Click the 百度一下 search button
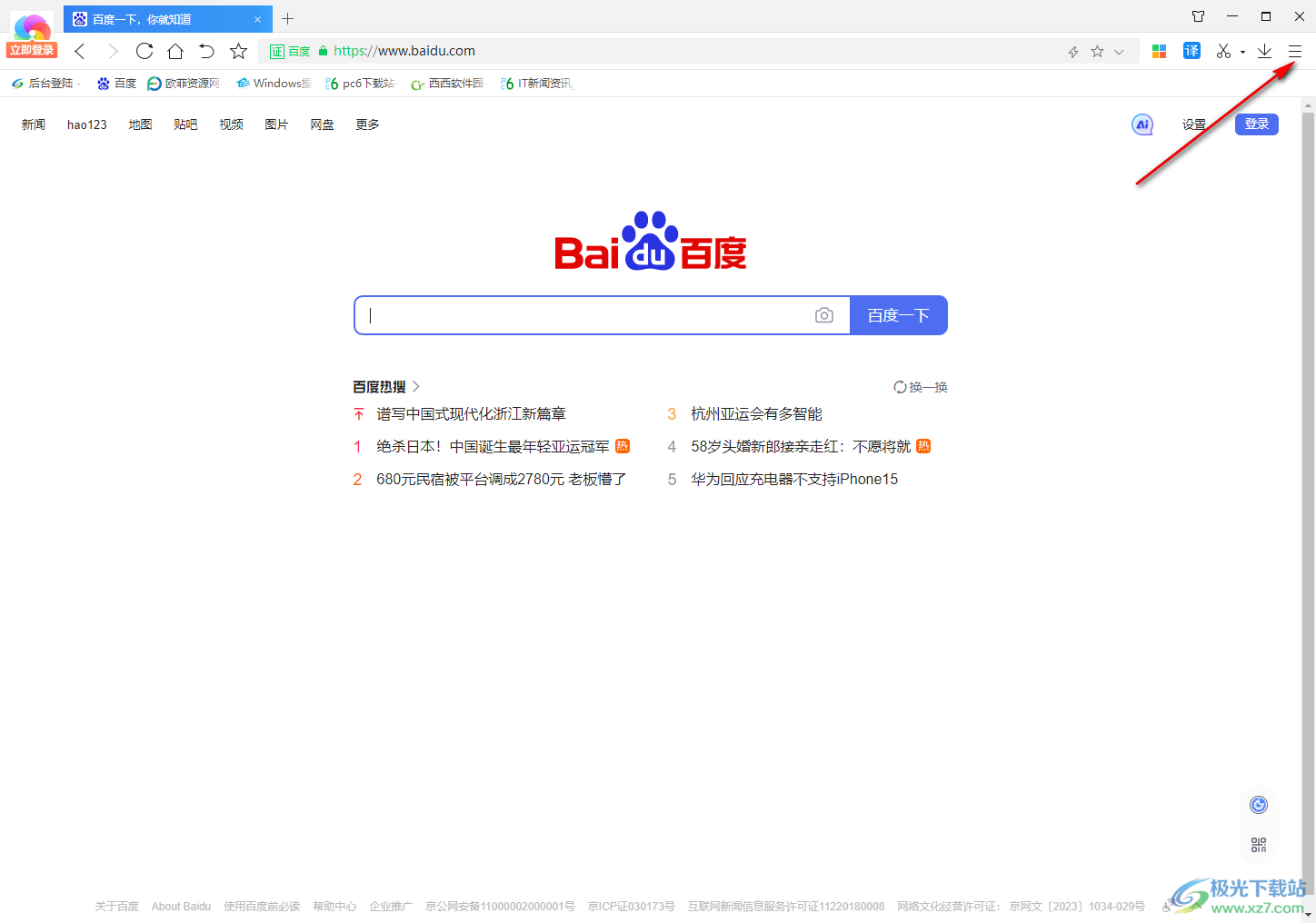 click(x=899, y=315)
